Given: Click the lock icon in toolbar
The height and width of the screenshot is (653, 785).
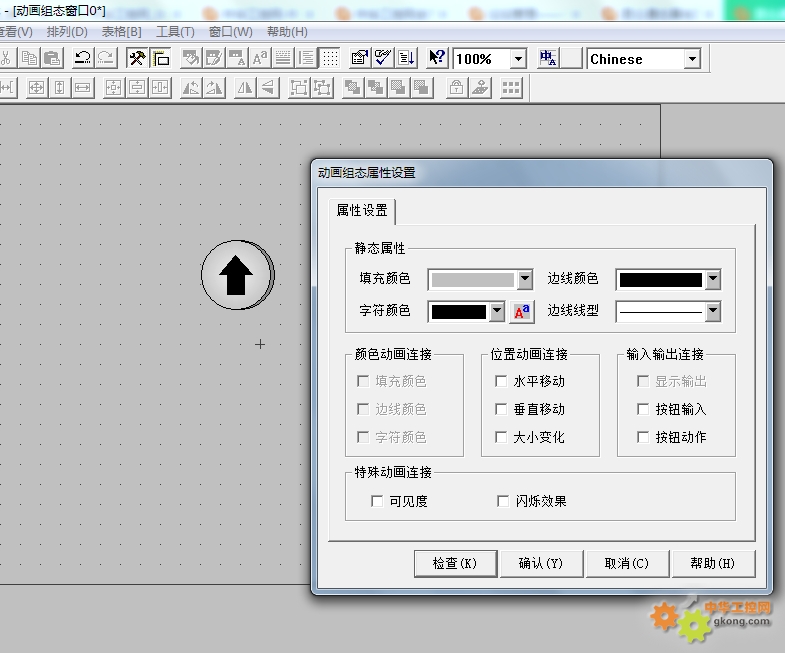Looking at the screenshot, I should coord(456,88).
